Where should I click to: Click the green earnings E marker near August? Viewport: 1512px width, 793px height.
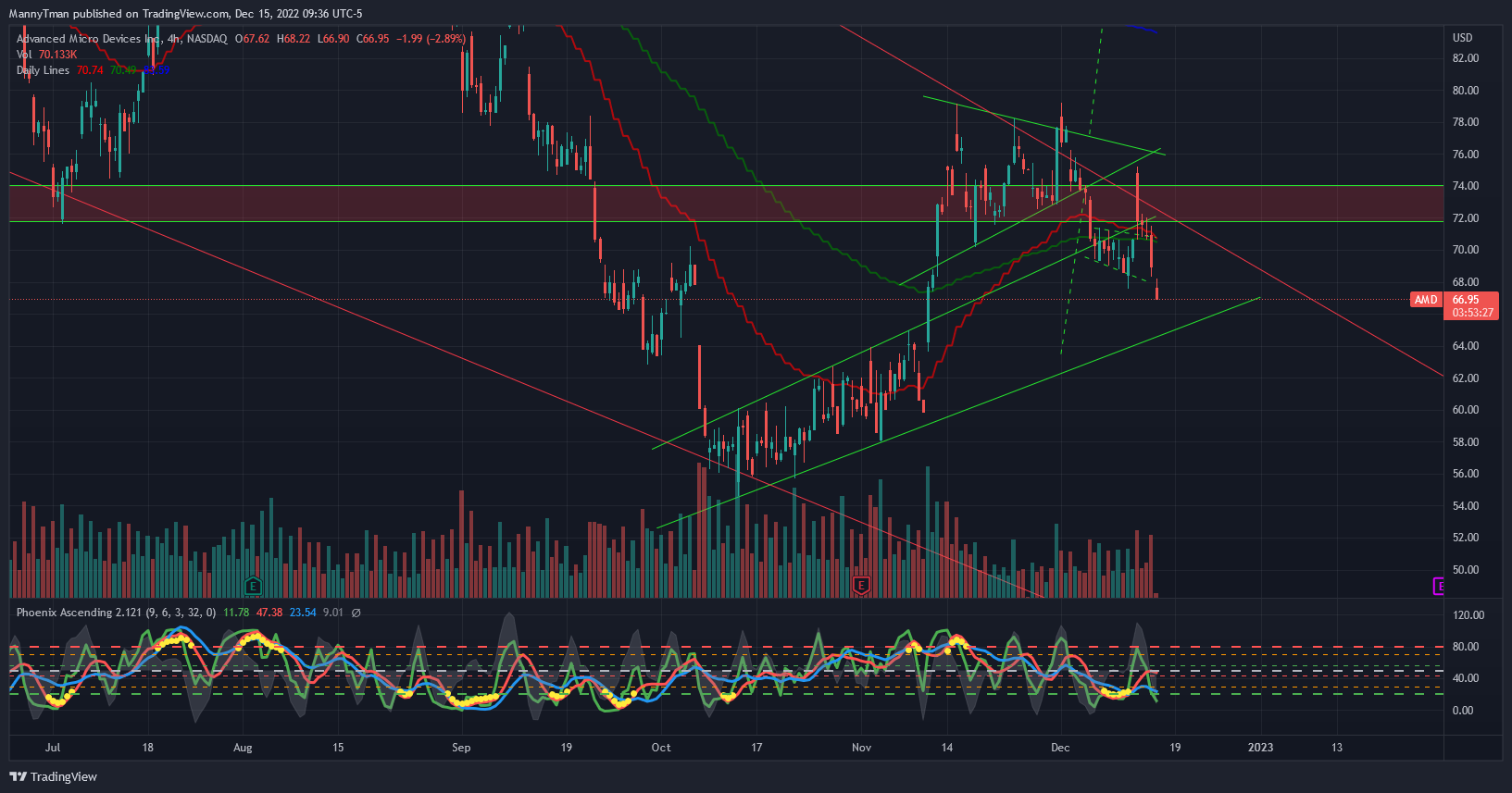coord(252,586)
